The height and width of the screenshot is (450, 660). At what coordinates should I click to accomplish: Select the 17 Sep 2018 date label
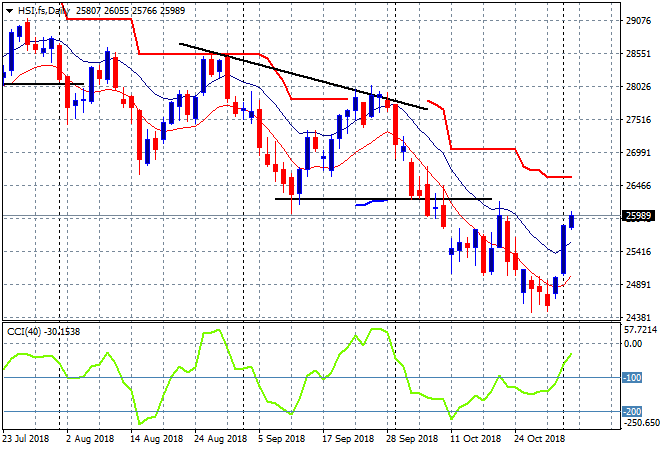click(x=348, y=439)
